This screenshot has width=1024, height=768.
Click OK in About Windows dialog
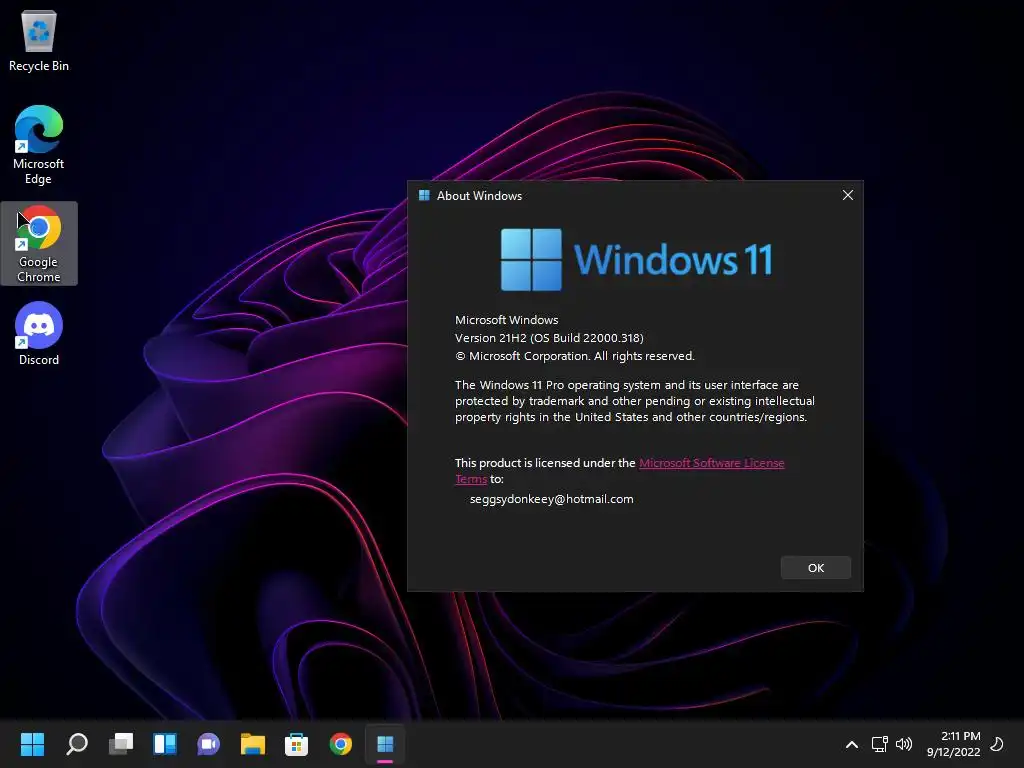click(816, 568)
